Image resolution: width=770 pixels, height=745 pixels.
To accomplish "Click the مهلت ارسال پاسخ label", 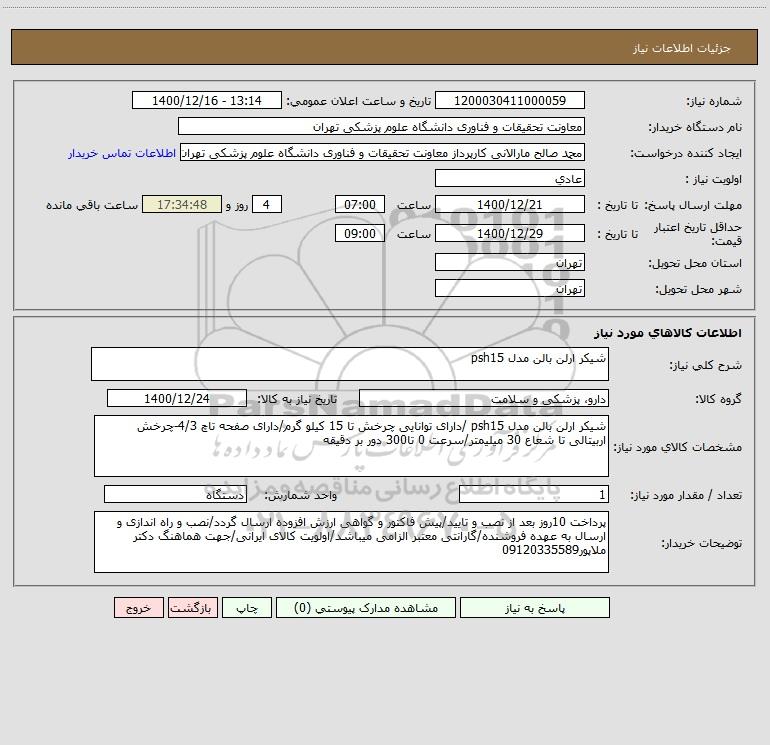I will click(693, 205).
